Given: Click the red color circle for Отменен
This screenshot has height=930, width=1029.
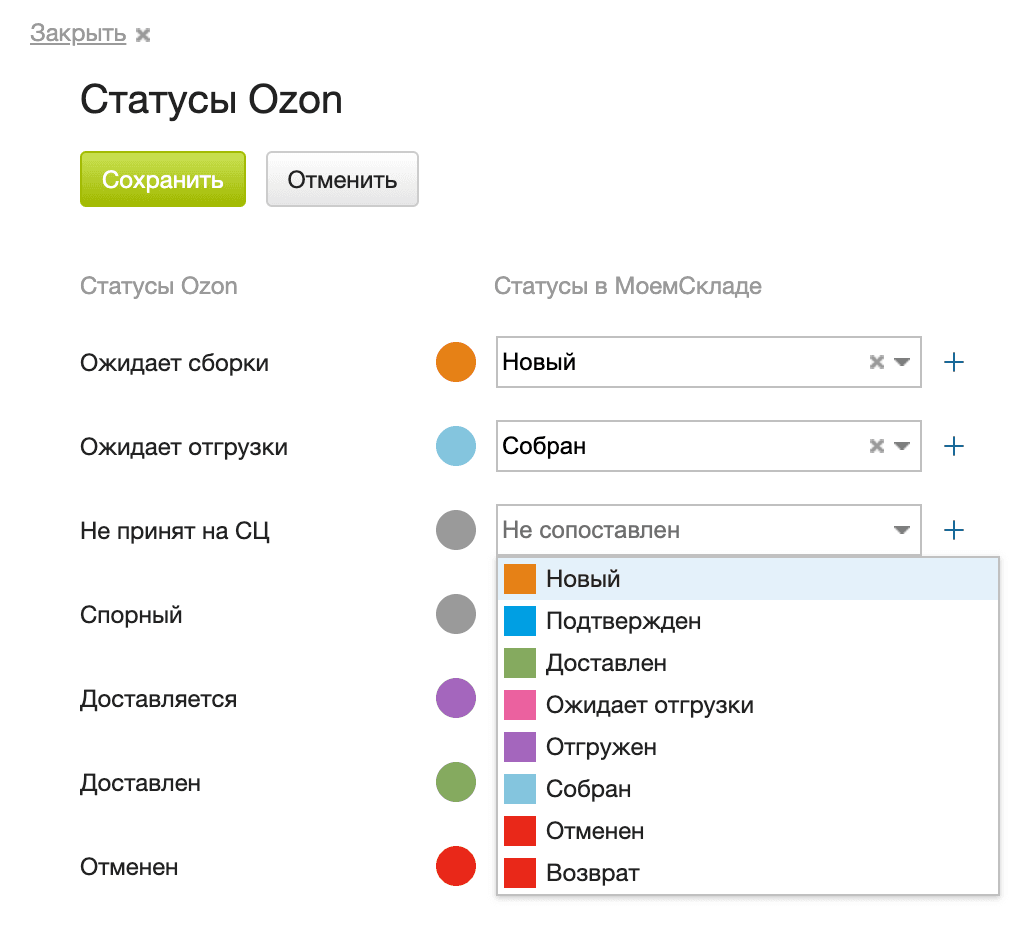Looking at the screenshot, I should (x=456, y=866).
